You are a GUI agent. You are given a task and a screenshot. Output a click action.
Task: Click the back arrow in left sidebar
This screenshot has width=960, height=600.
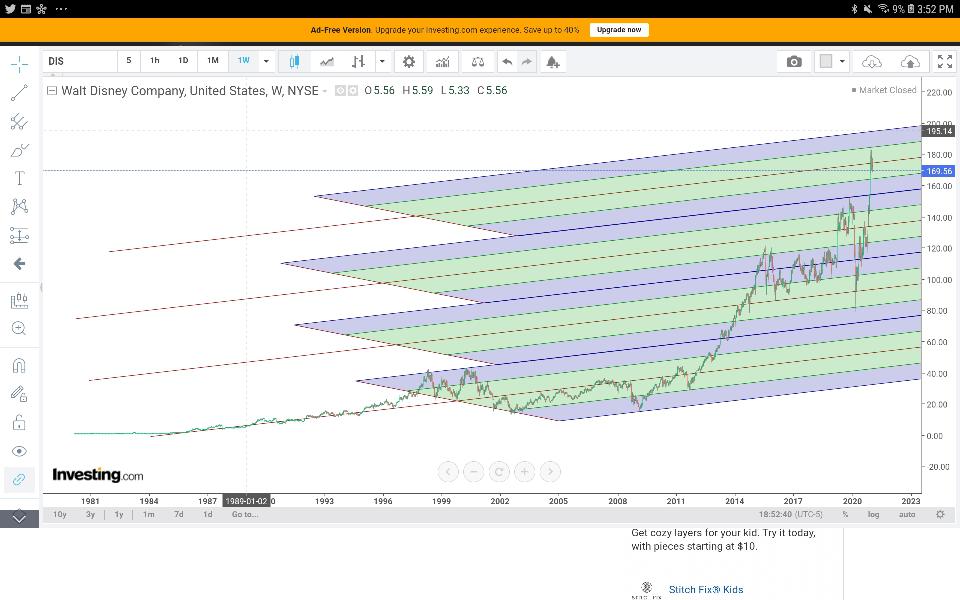19,264
